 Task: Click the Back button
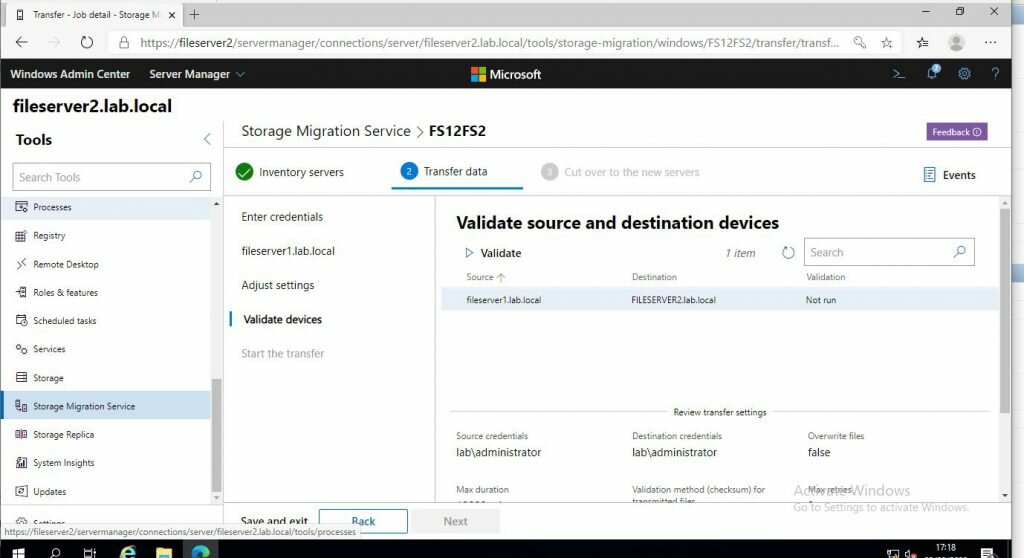pos(363,521)
